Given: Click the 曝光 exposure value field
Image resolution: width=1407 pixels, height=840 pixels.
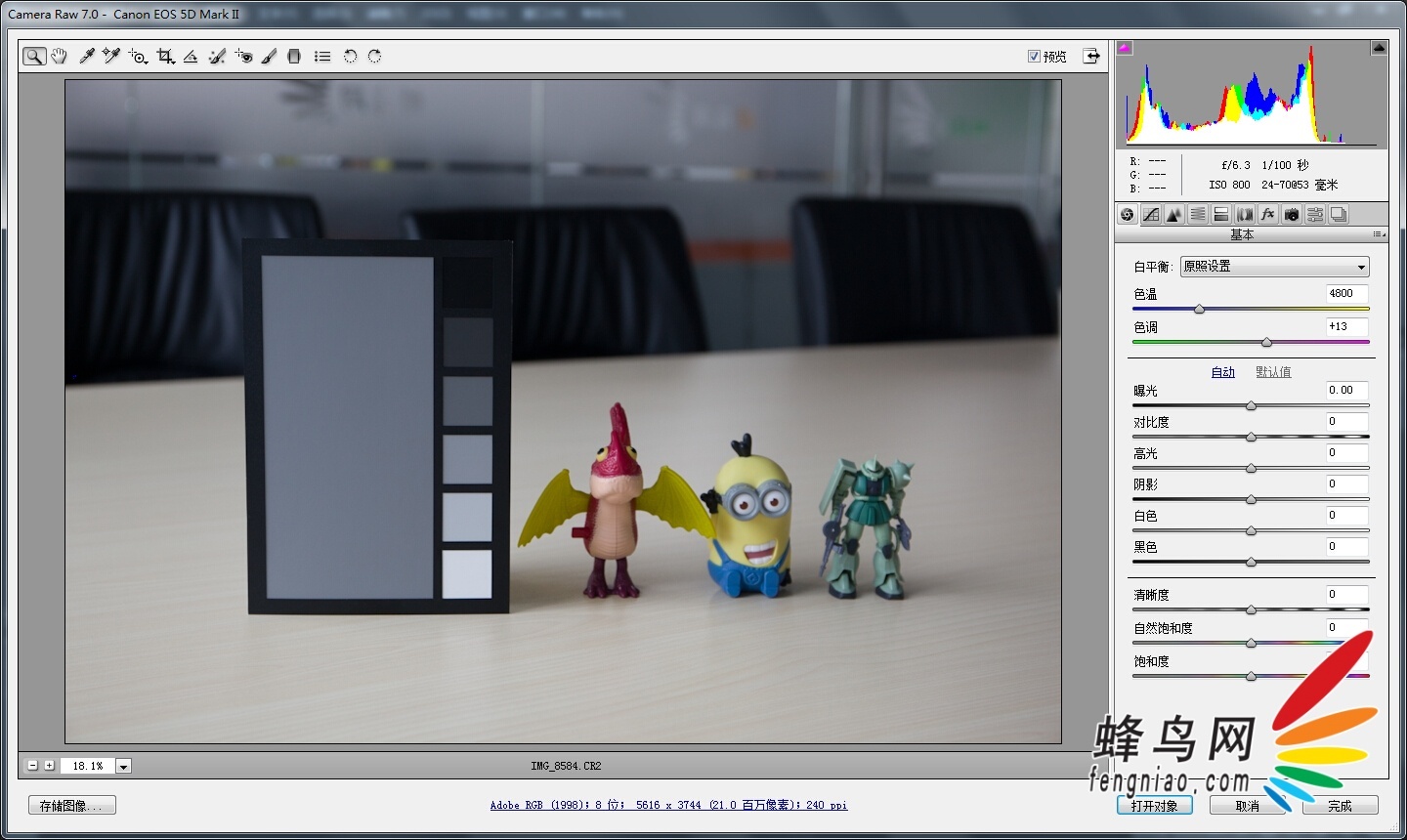Looking at the screenshot, I should (x=1346, y=391).
